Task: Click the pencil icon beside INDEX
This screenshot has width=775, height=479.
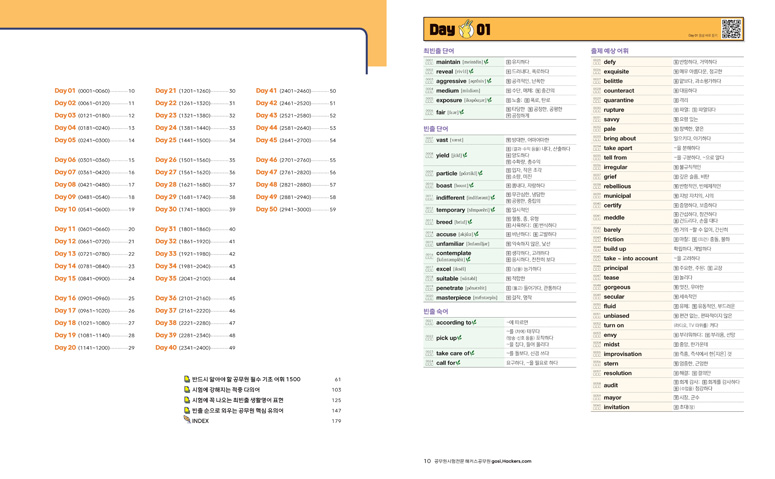Action: coord(187,420)
